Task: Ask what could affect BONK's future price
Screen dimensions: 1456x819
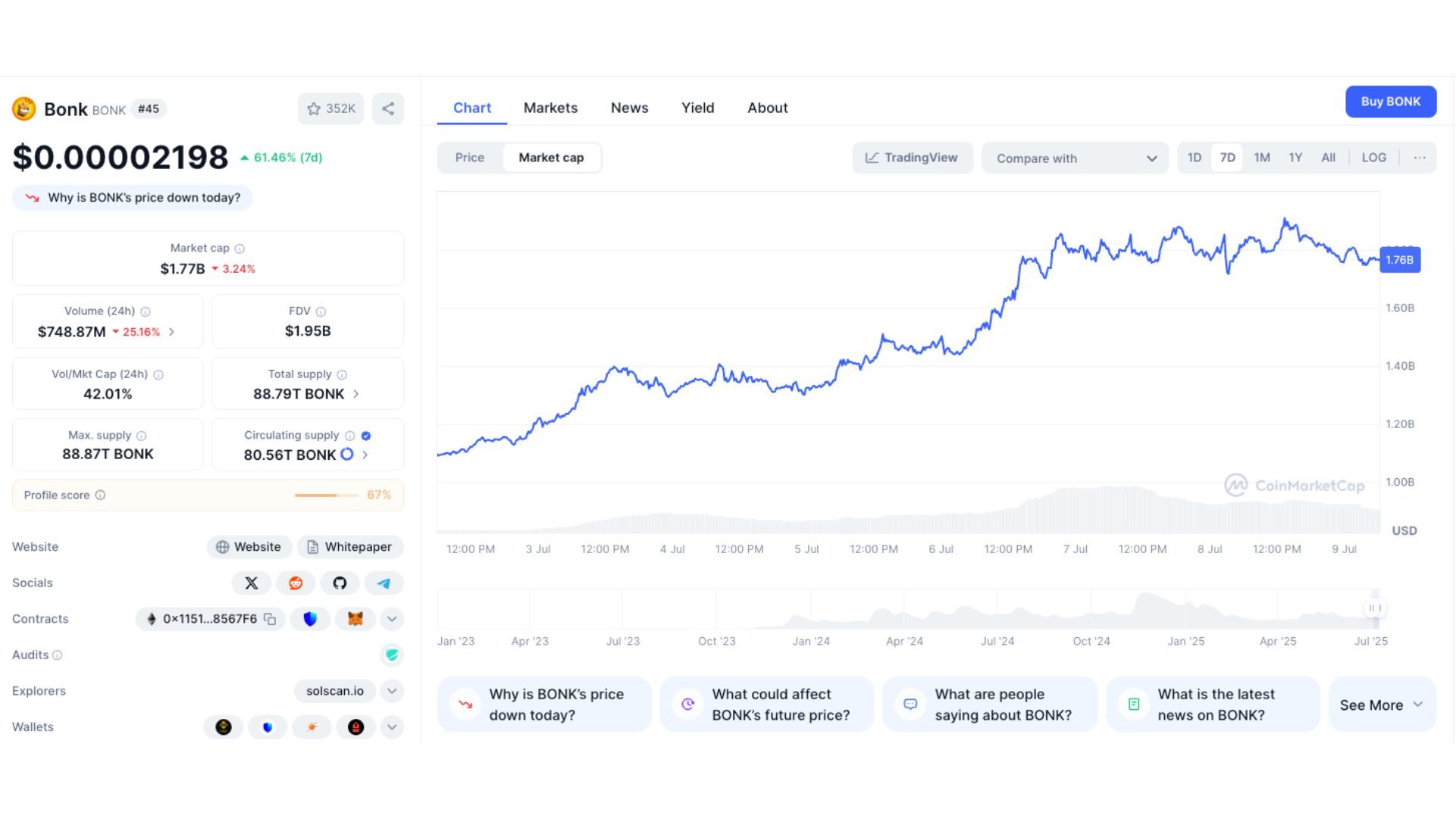Action: click(767, 705)
